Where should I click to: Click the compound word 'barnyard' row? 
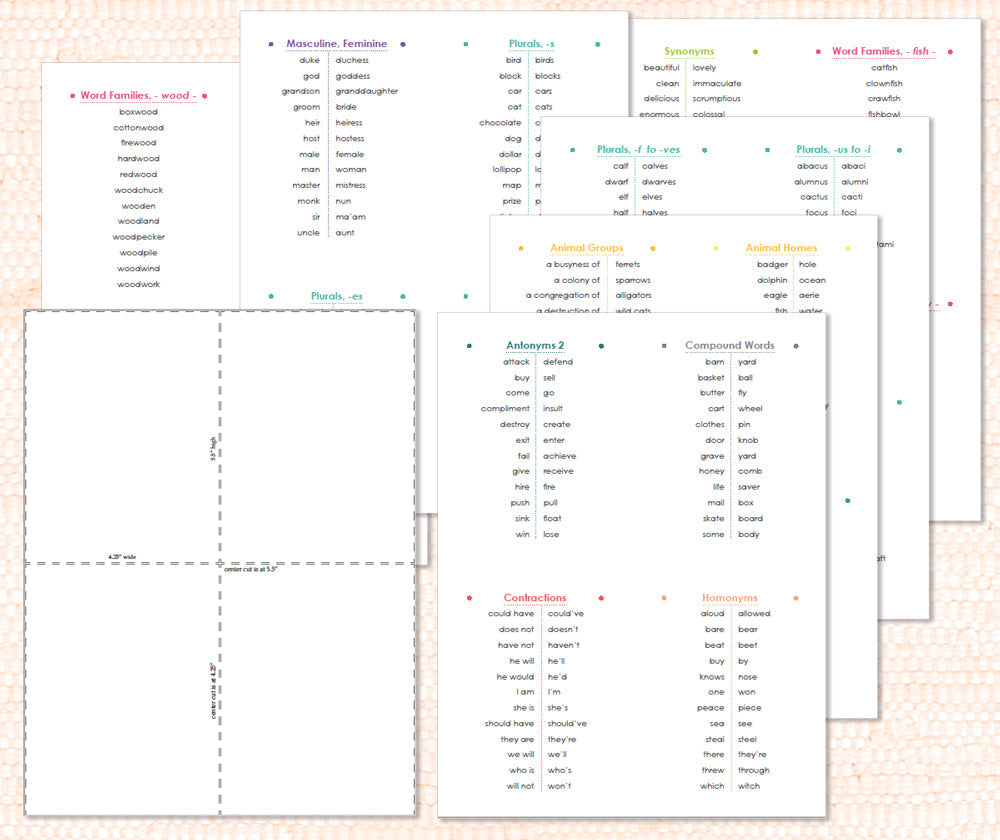(x=728, y=361)
